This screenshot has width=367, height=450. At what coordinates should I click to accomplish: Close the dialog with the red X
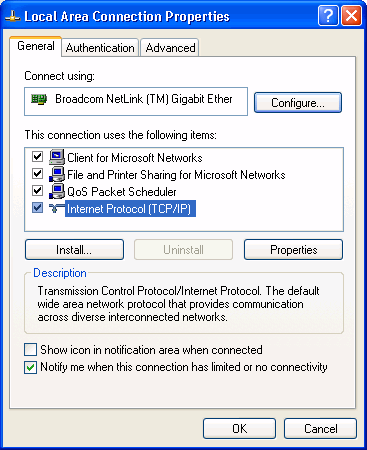point(351,15)
